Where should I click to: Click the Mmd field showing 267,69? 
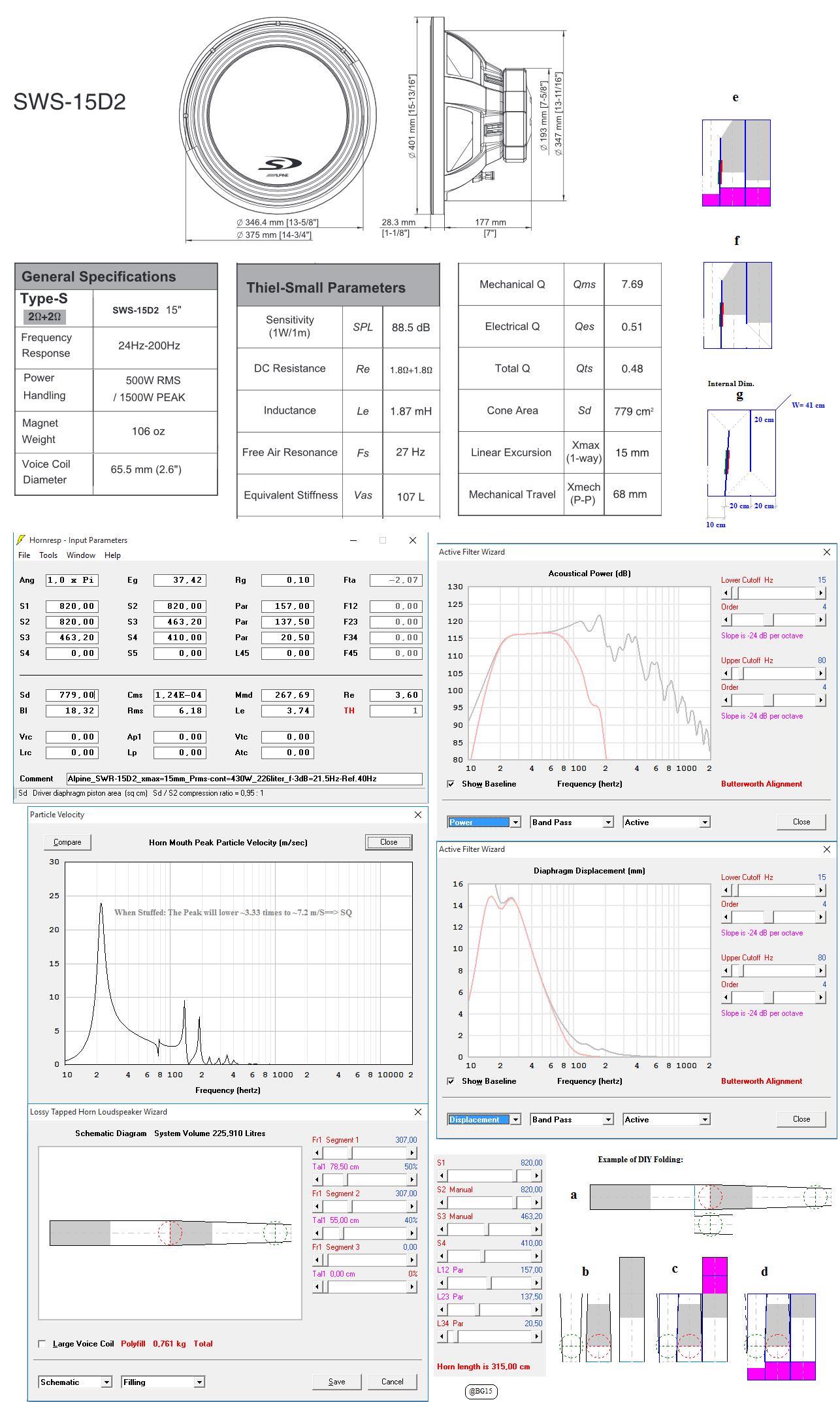[x=287, y=695]
